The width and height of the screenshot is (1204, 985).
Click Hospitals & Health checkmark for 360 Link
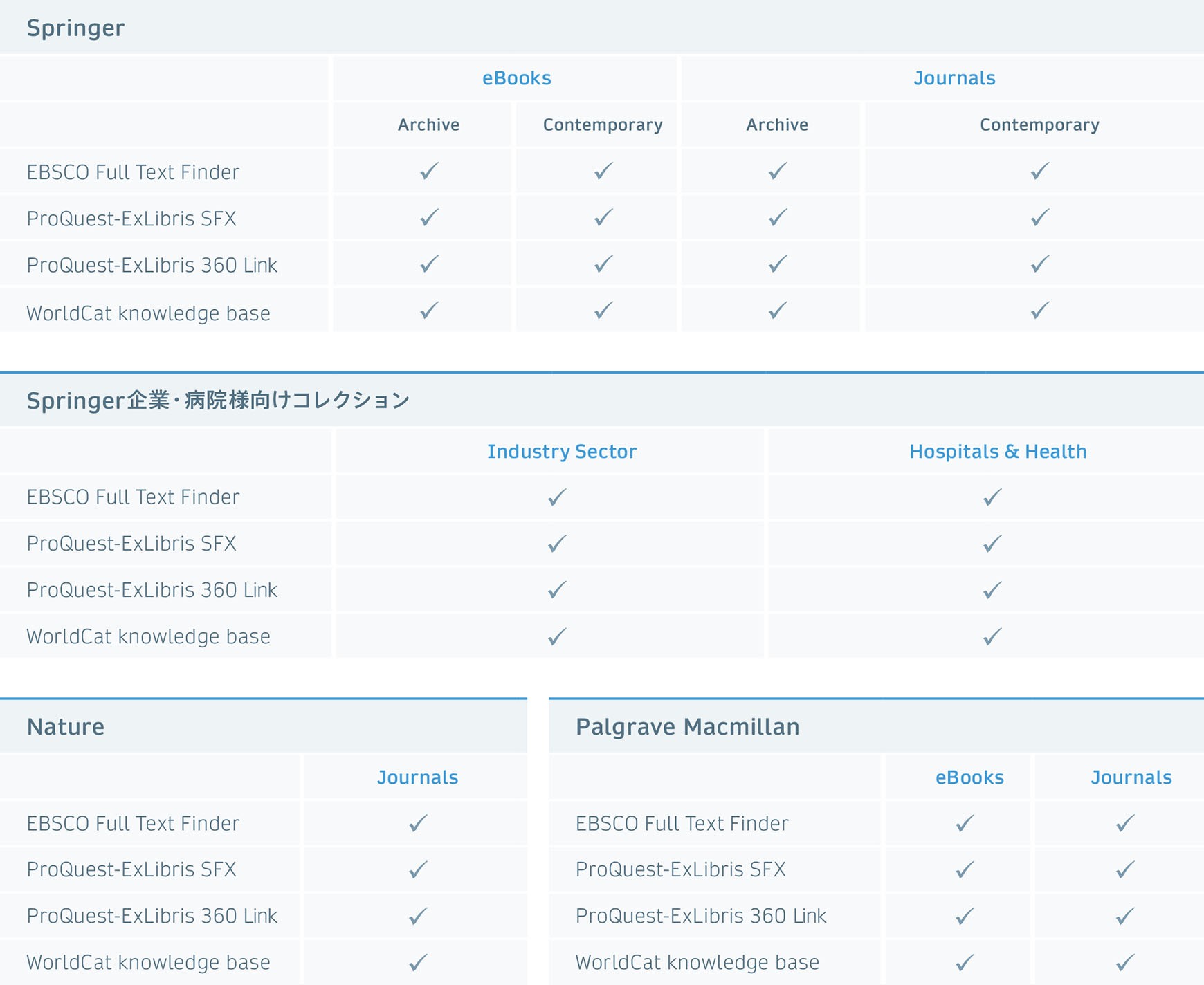[993, 590]
